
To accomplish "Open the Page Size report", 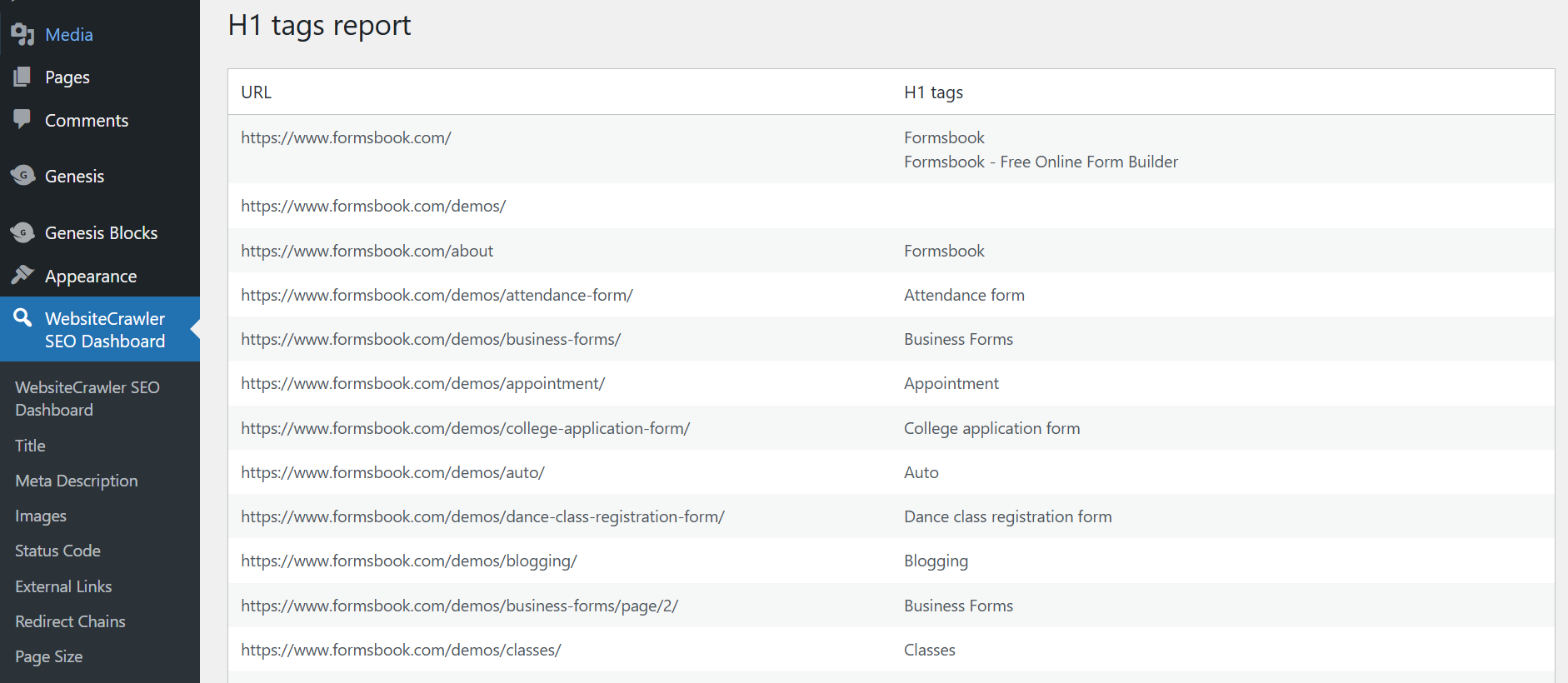I will click(48, 656).
